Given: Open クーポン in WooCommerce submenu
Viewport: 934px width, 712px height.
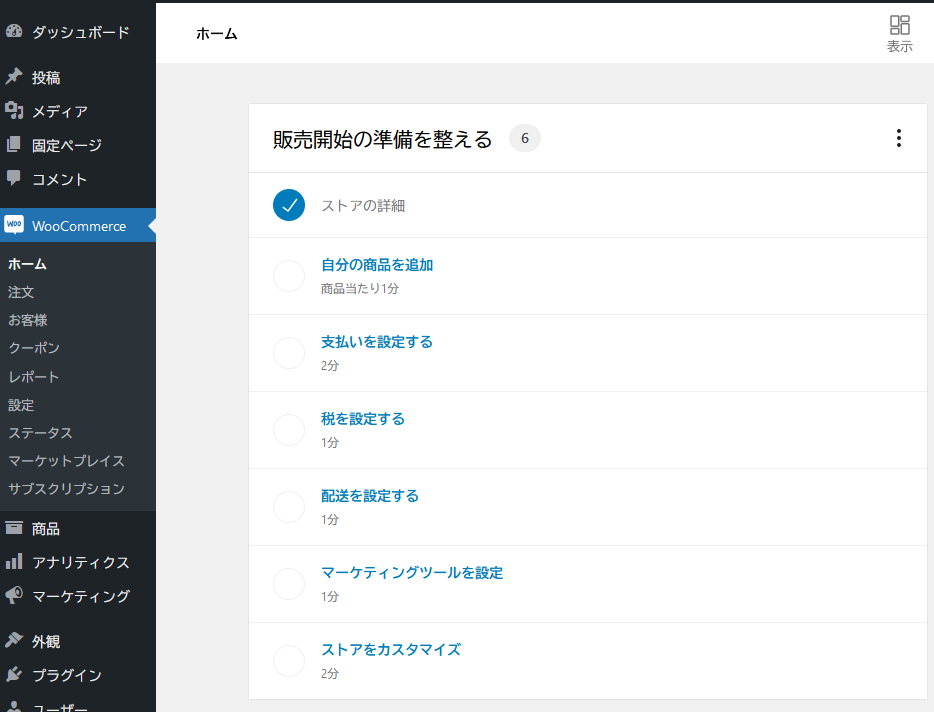Looking at the screenshot, I should tap(34, 348).
